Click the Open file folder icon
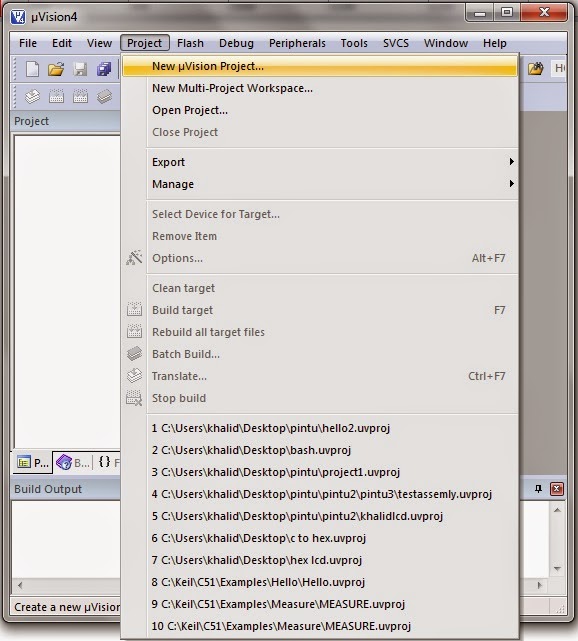This screenshot has height=641, width=578. pyautogui.click(x=56, y=69)
